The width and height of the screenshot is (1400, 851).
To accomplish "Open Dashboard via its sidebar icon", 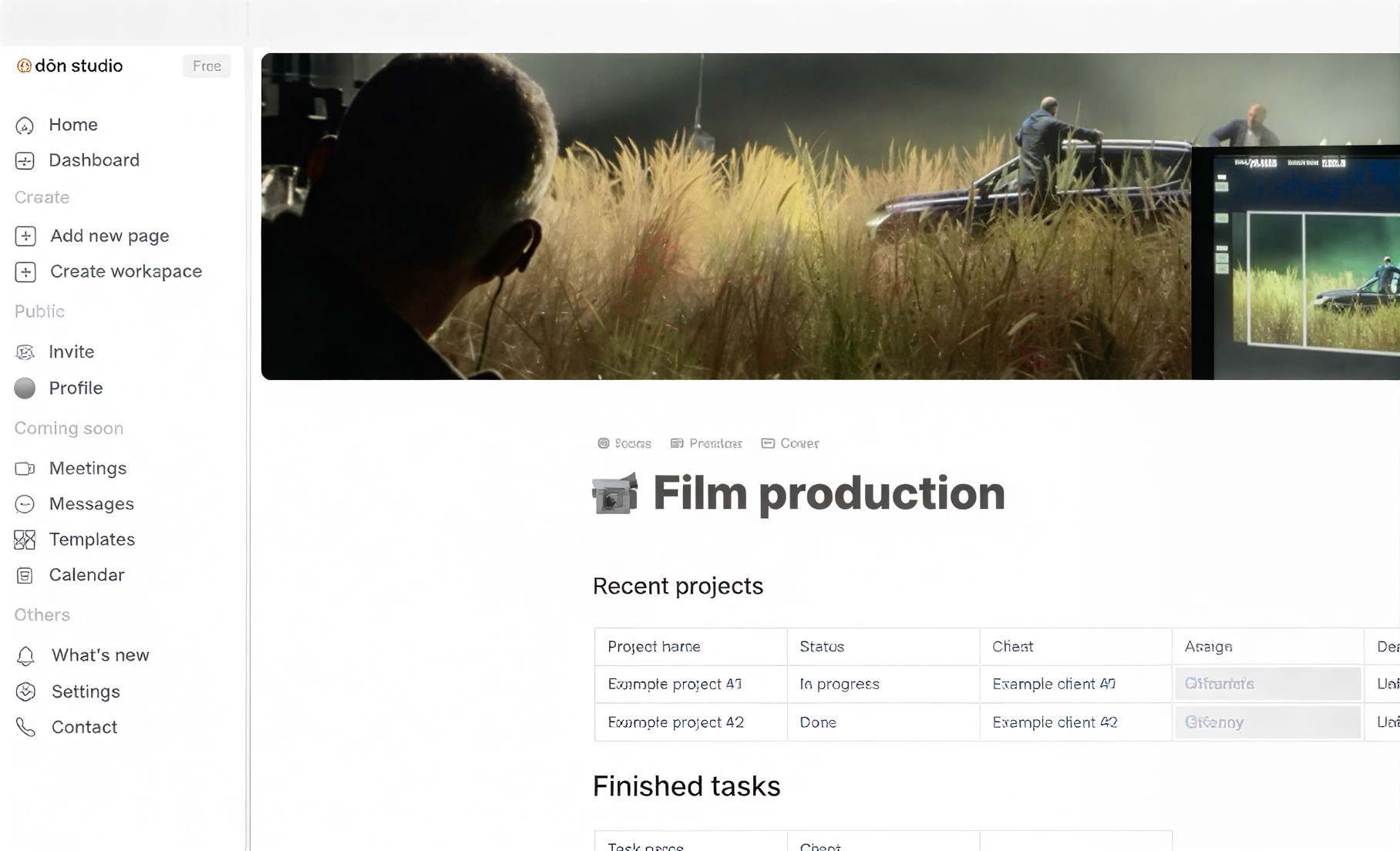I will (x=25, y=160).
